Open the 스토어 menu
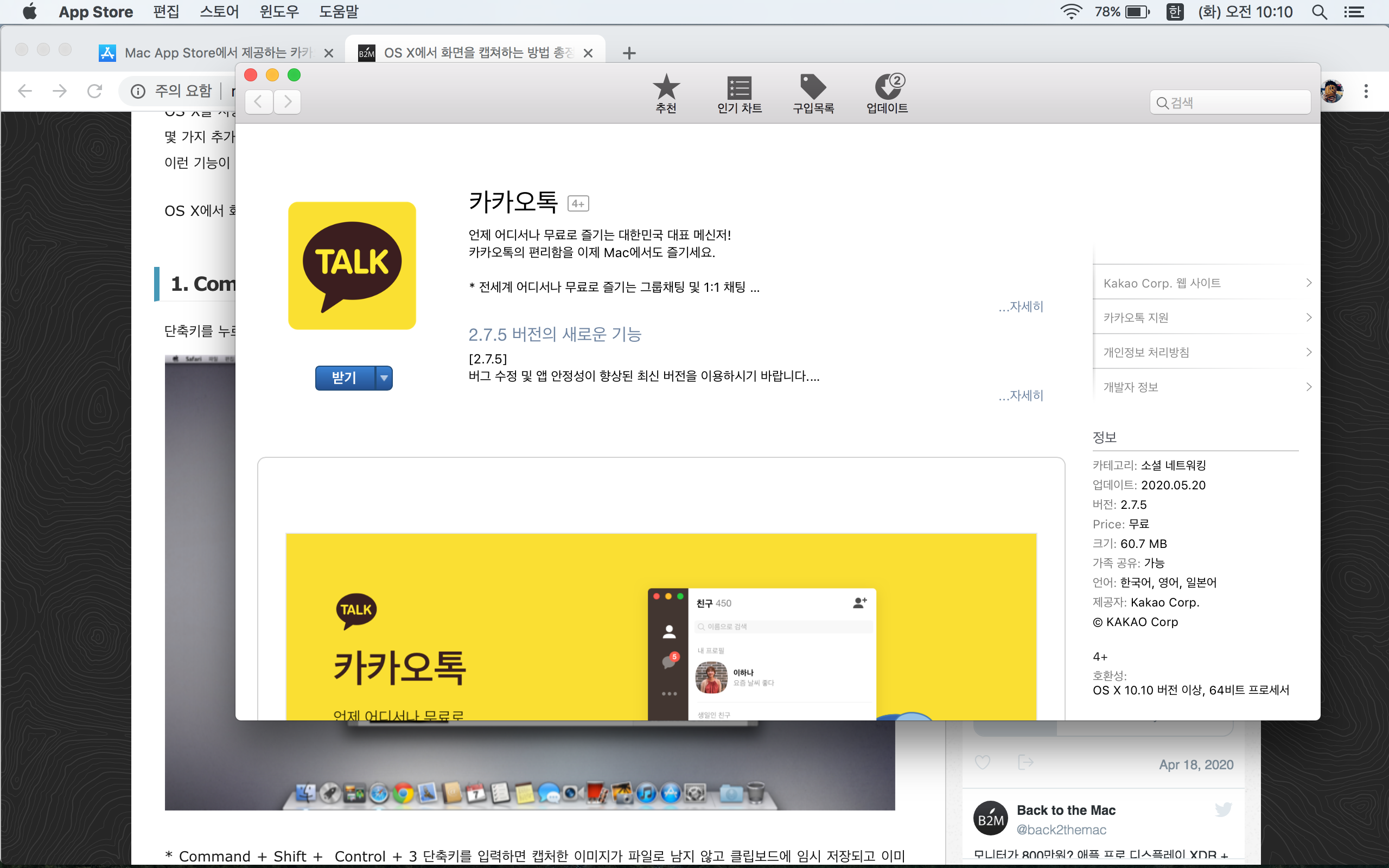 [x=219, y=11]
